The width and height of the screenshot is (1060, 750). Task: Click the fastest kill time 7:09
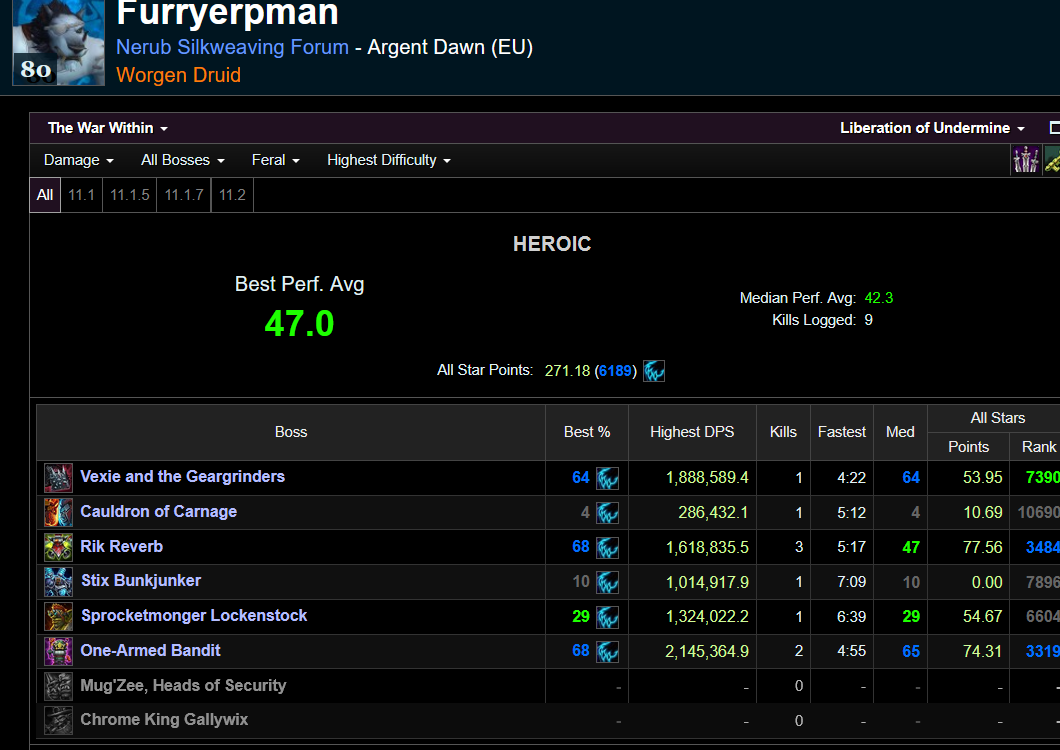[851, 582]
